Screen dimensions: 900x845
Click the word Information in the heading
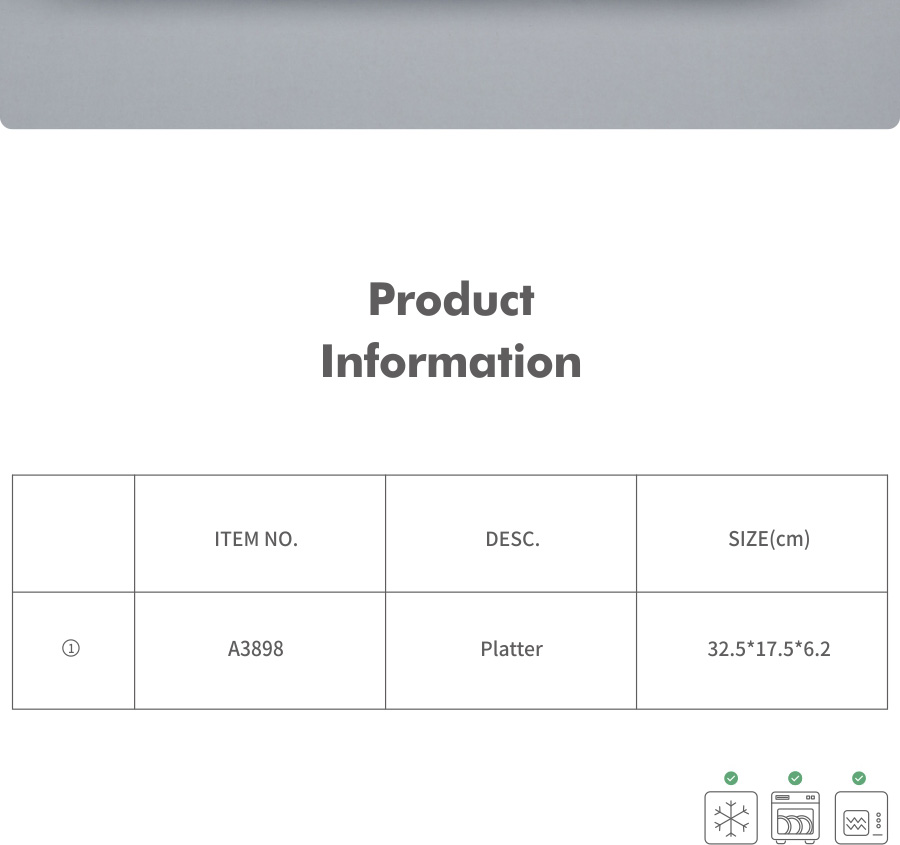click(451, 361)
